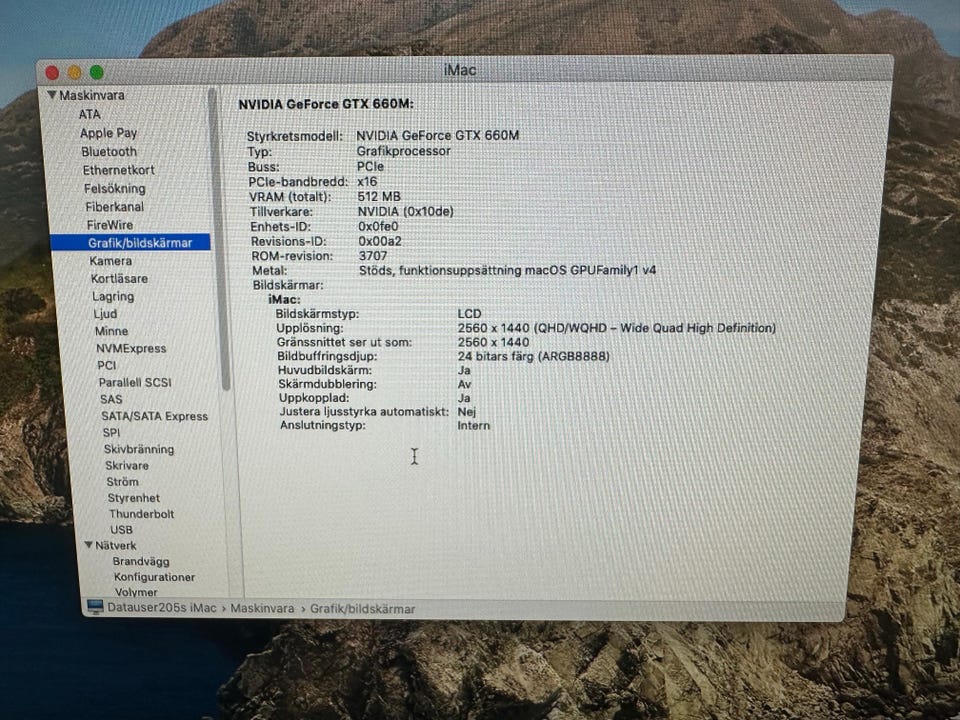
Task: Click the Metal support value text
Action: (508, 270)
